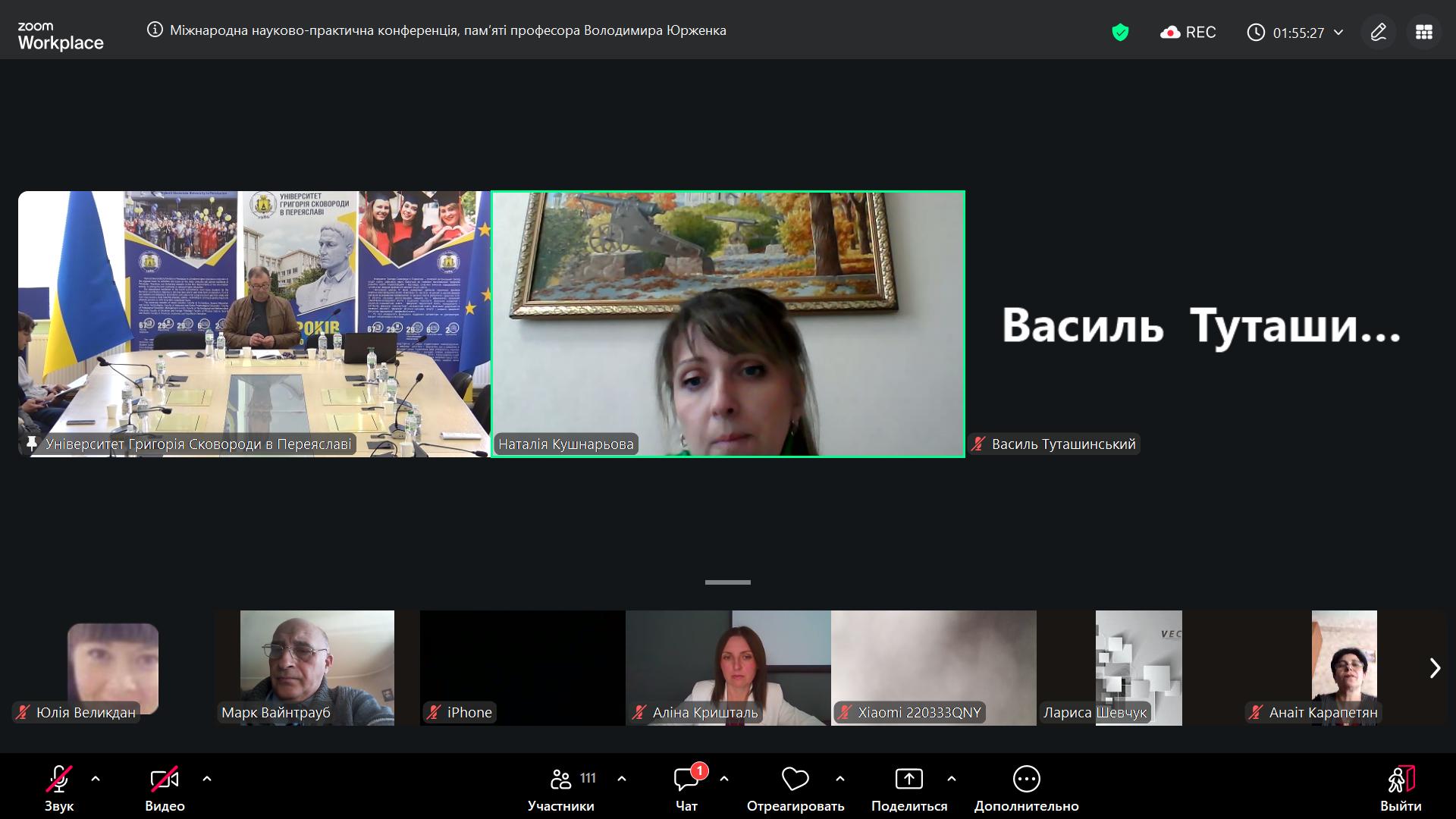Open the Отреагировать reactions heart
1456x819 pixels.
(795, 789)
